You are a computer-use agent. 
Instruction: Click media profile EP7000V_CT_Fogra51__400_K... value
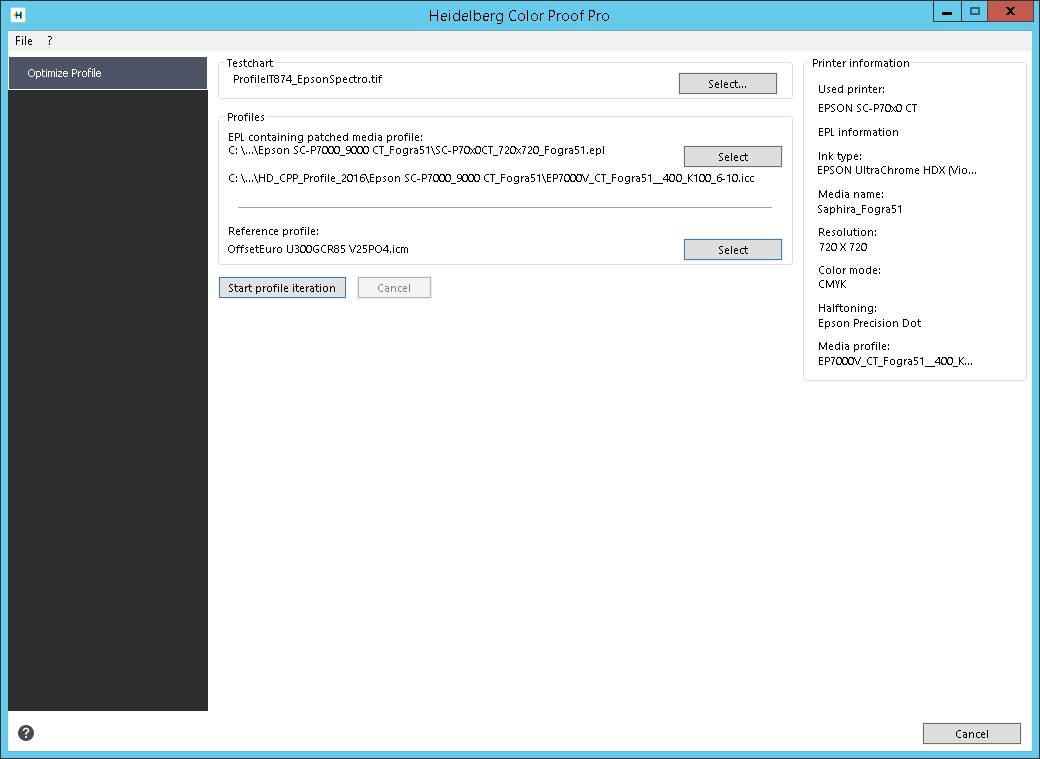pos(895,362)
